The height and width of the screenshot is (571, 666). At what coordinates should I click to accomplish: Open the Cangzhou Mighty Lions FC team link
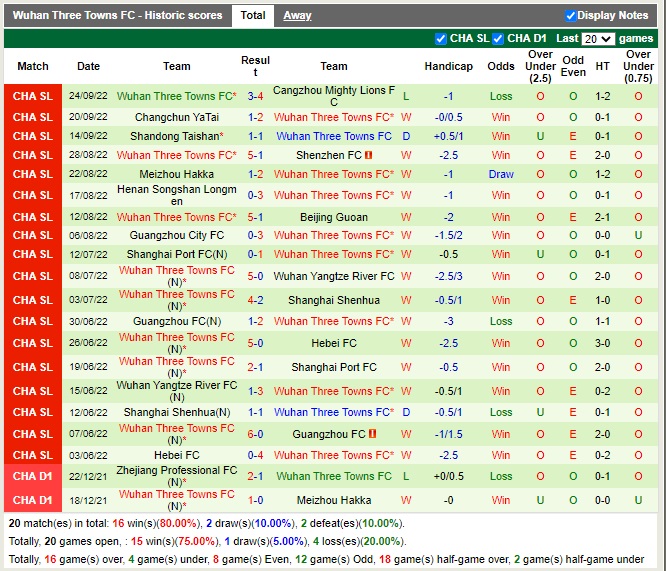(334, 96)
